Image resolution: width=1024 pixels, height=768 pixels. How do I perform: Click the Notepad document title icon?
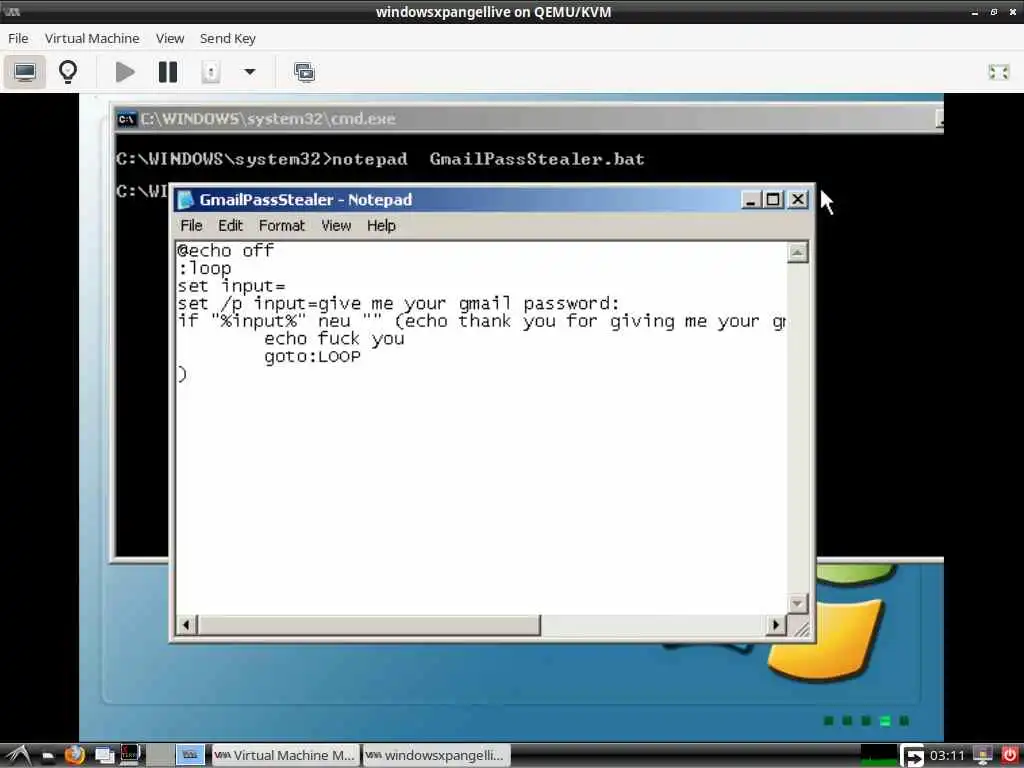tap(185, 199)
